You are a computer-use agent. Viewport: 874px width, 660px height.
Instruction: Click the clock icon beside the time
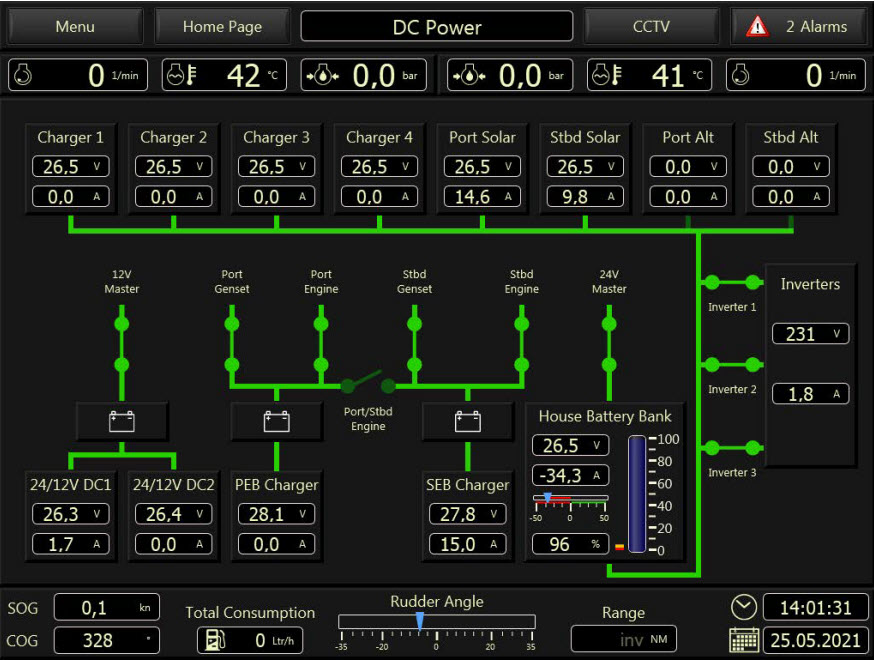744,607
